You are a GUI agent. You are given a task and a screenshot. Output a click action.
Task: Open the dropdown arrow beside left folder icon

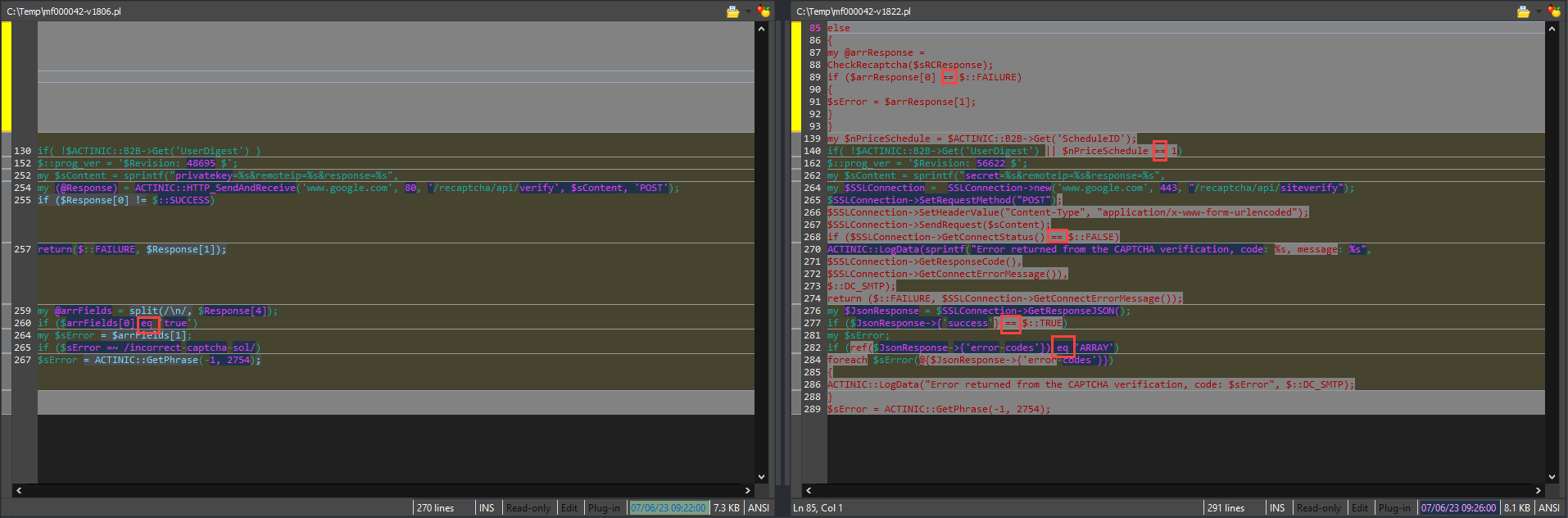point(748,11)
